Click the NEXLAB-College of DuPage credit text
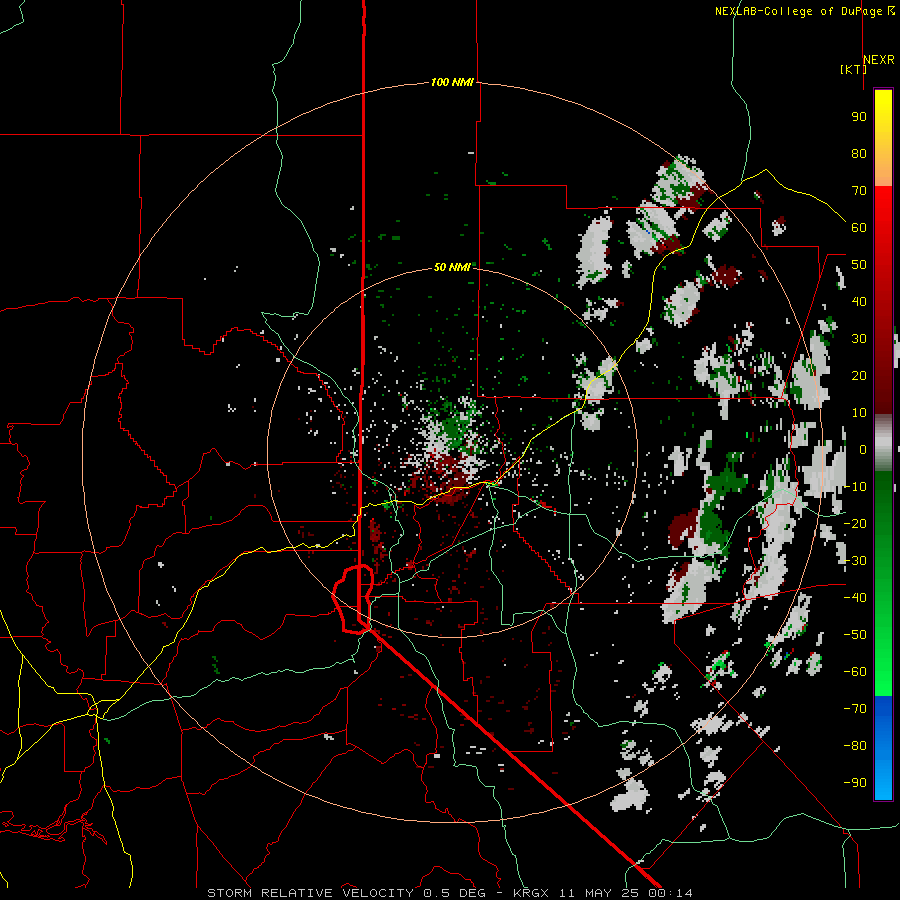900x900 pixels. click(798, 11)
